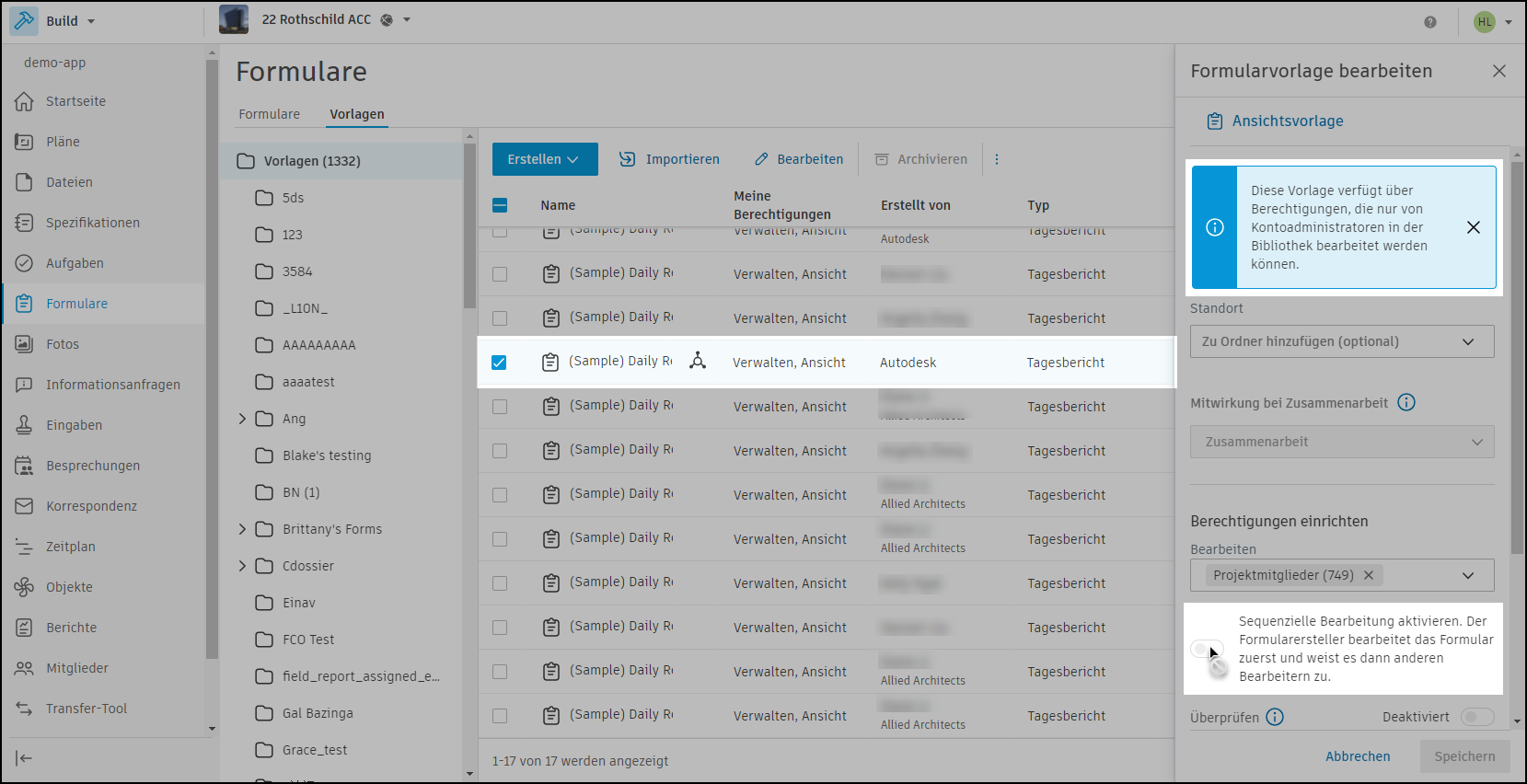The height and width of the screenshot is (784, 1527).
Task: Click the info icon beside Überprüfen
Action: (x=1275, y=717)
